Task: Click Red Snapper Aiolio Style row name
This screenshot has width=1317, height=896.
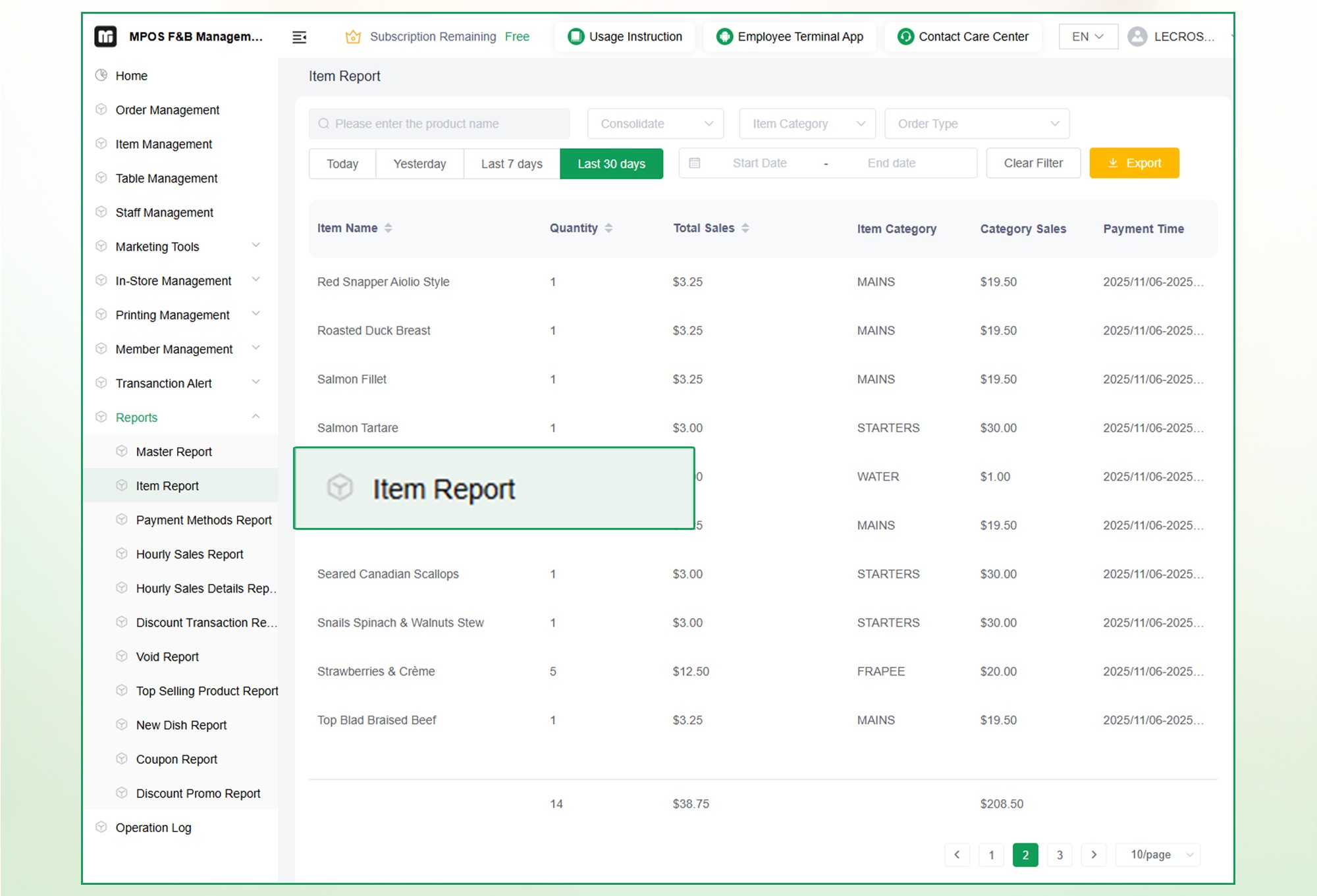Action: click(x=383, y=282)
